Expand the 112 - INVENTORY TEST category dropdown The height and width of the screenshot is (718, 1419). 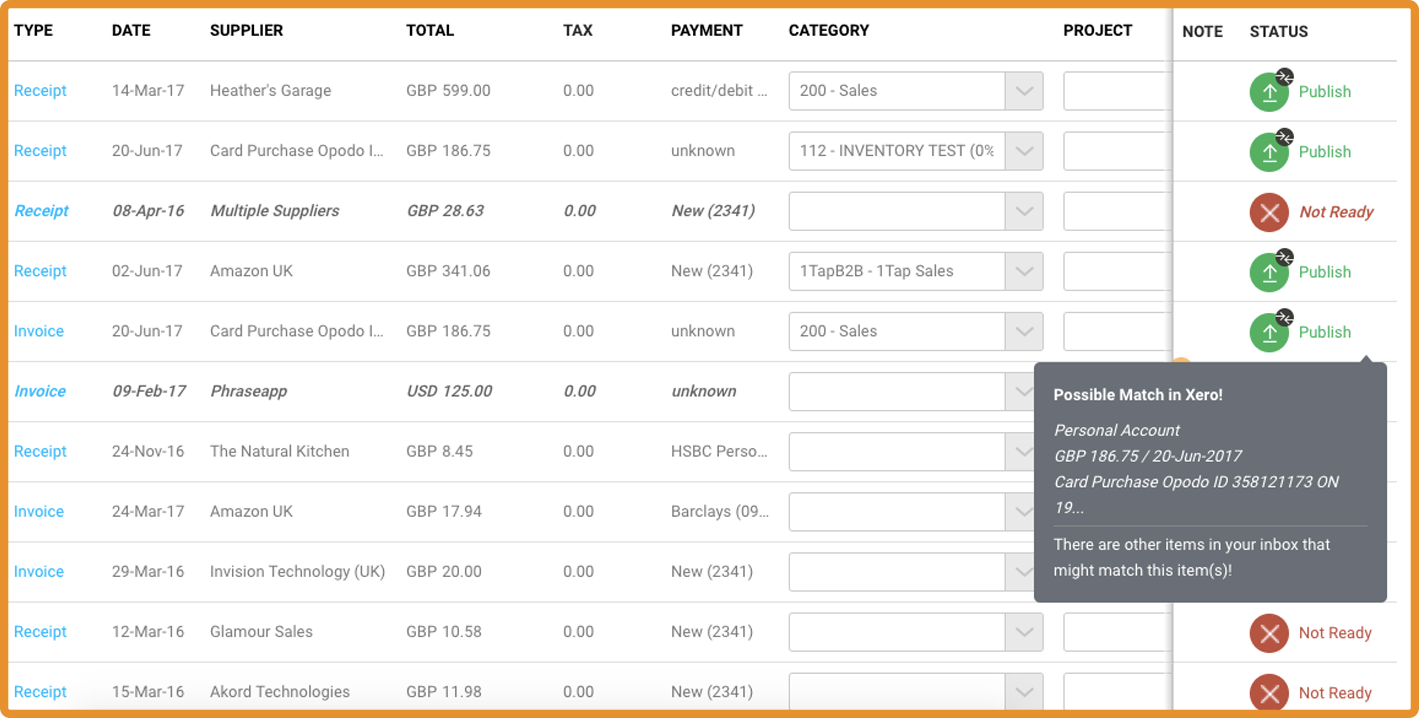pos(1023,151)
